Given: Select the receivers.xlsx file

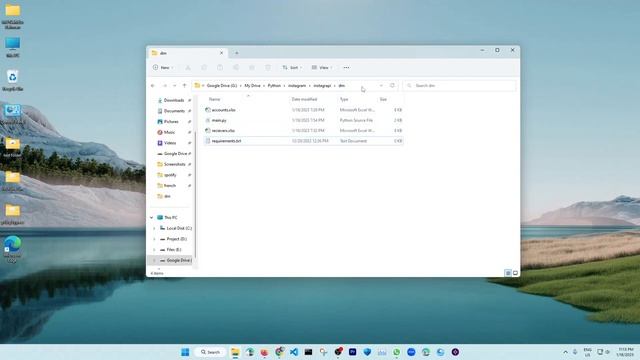Looking at the screenshot, I should tap(303, 131).
